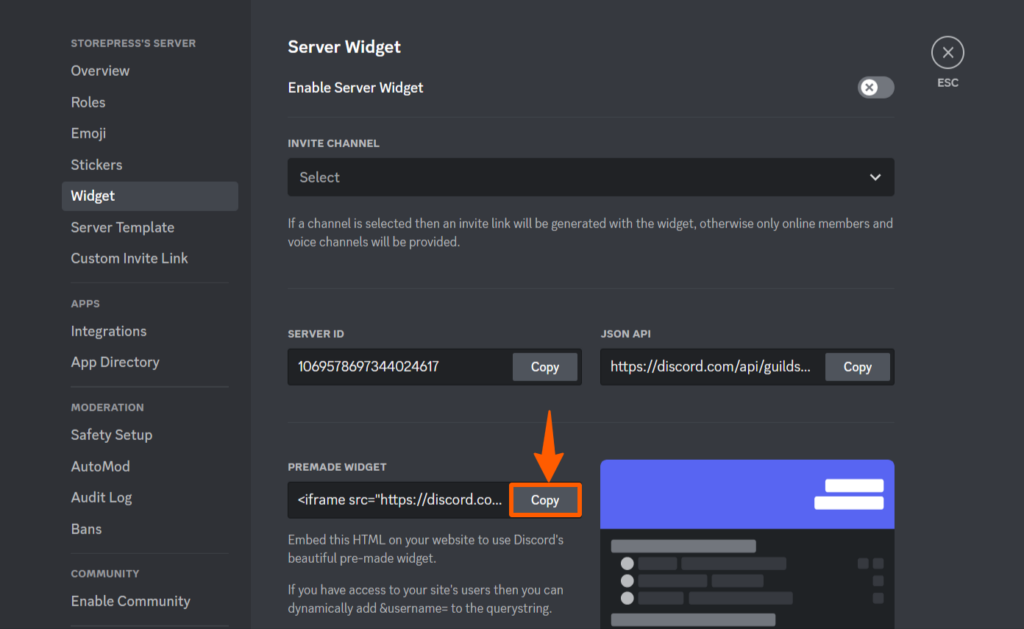Open AutoMod settings
Image resolution: width=1024 pixels, height=629 pixels.
[x=101, y=466]
